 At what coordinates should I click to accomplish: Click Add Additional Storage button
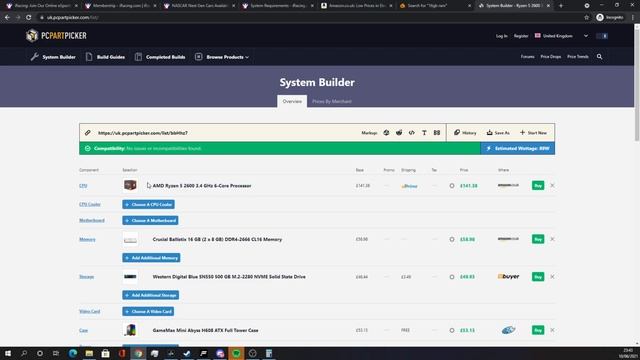(x=151, y=295)
